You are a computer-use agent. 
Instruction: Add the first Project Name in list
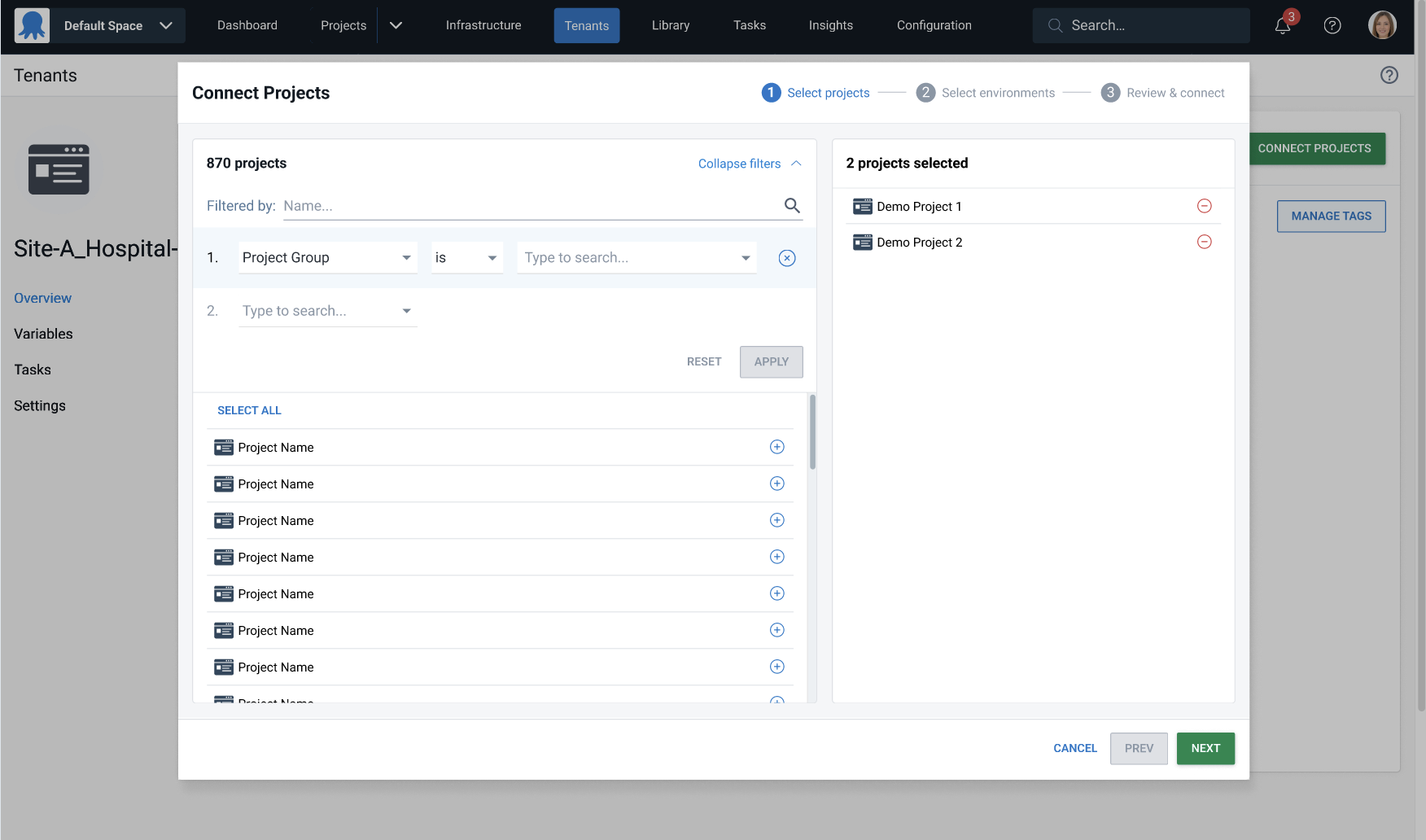(777, 447)
